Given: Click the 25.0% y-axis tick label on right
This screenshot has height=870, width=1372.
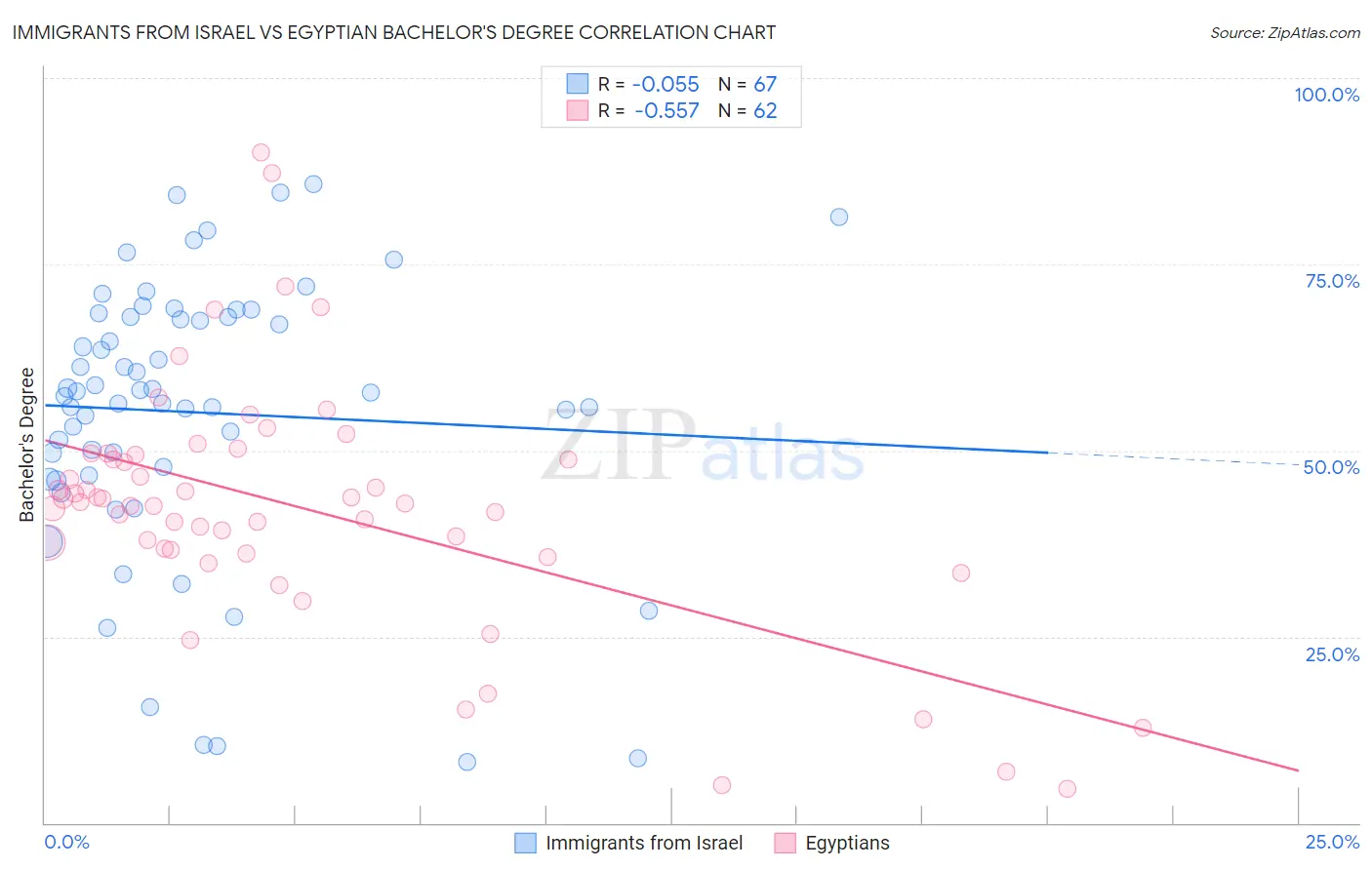Looking at the screenshot, I should (1332, 654).
